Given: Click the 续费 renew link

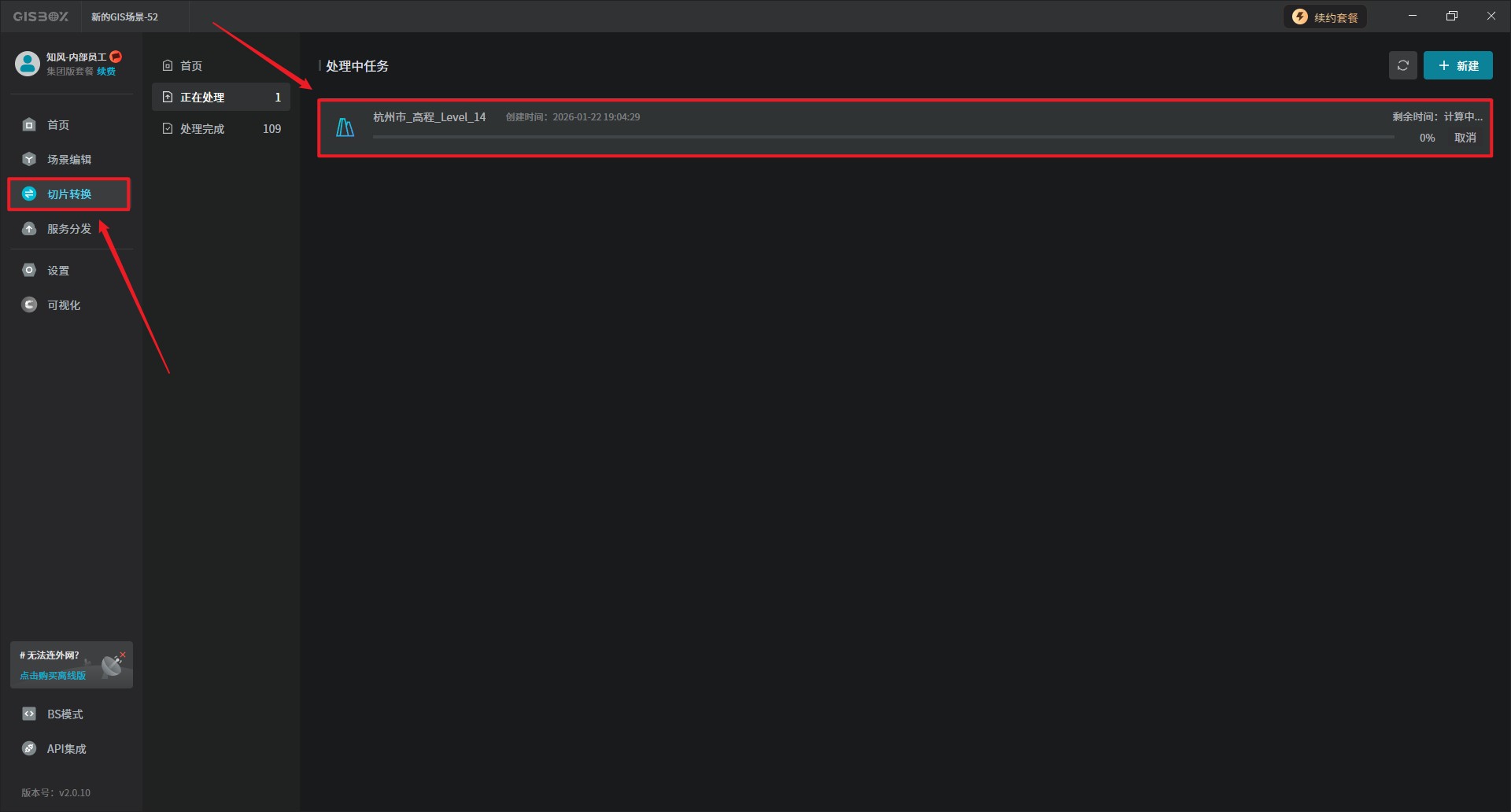Looking at the screenshot, I should click(106, 72).
